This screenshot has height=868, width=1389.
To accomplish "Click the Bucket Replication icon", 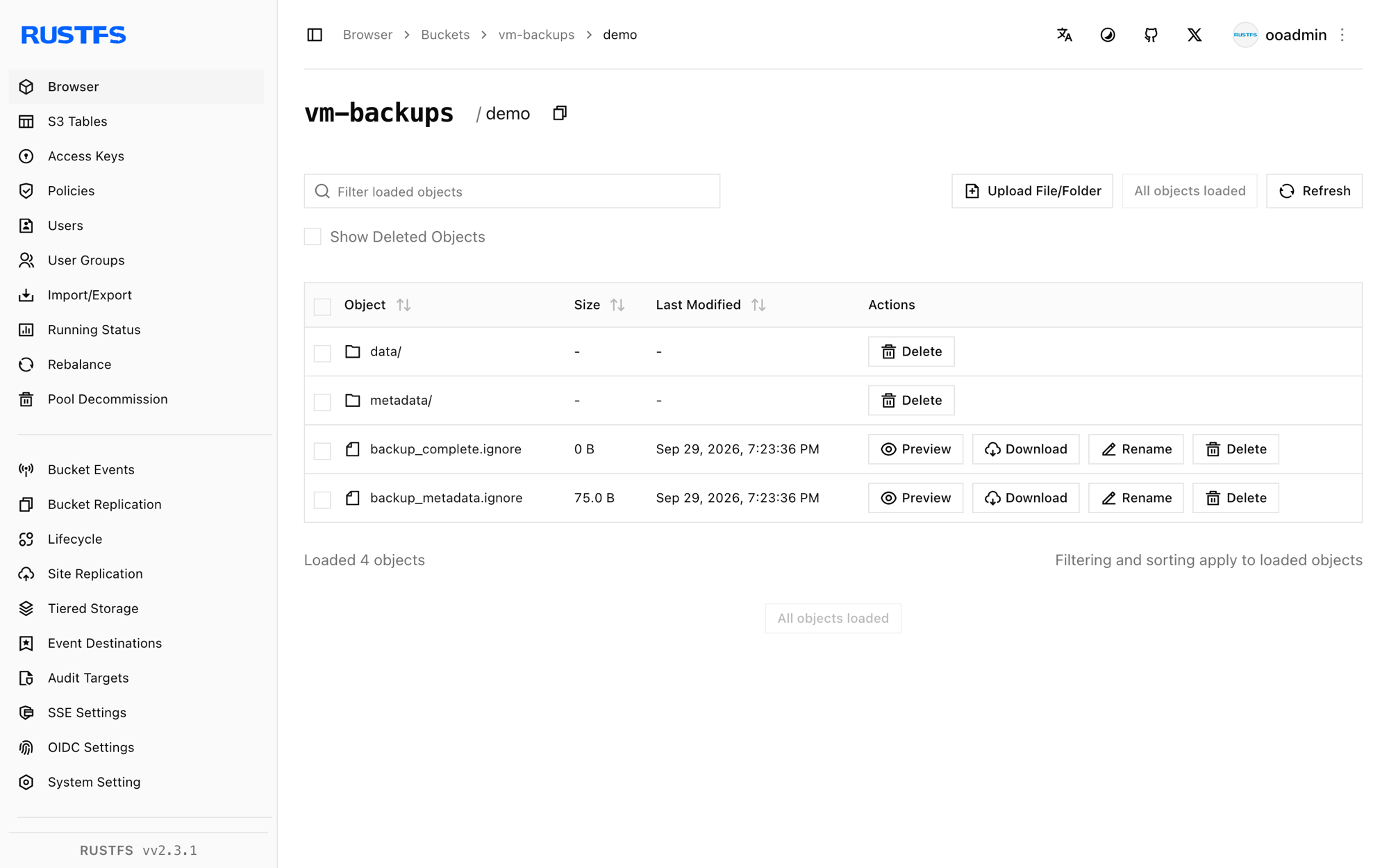I will point(26,505).
